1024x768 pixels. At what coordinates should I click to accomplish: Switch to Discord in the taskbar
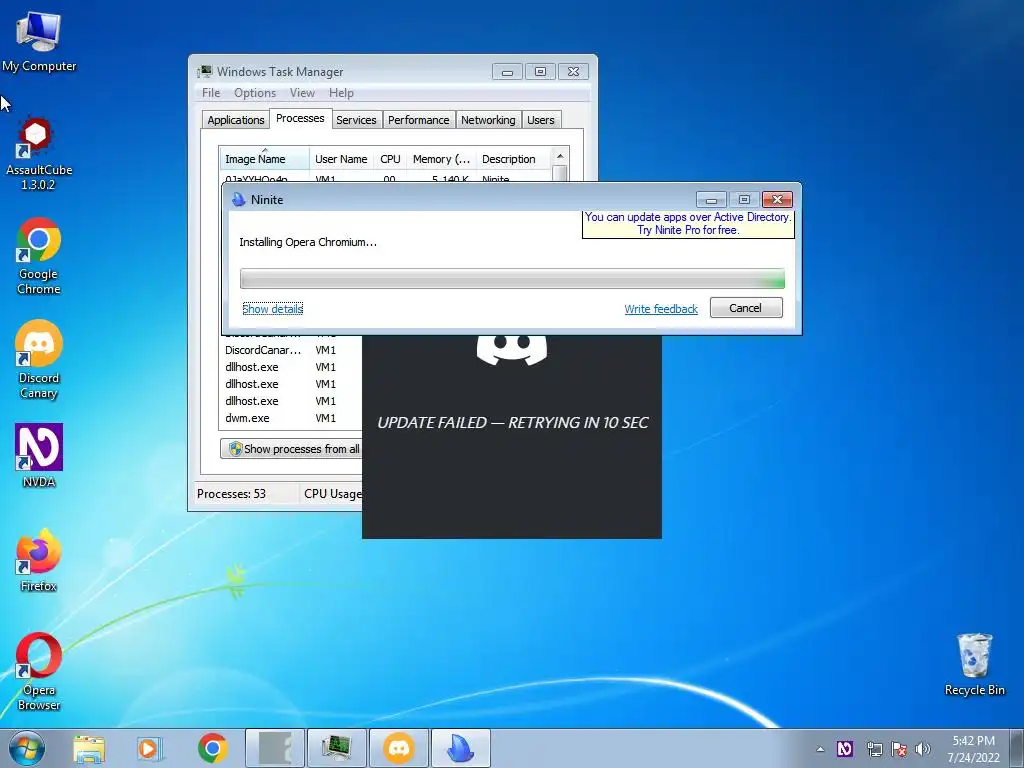[x=399, y=748]
